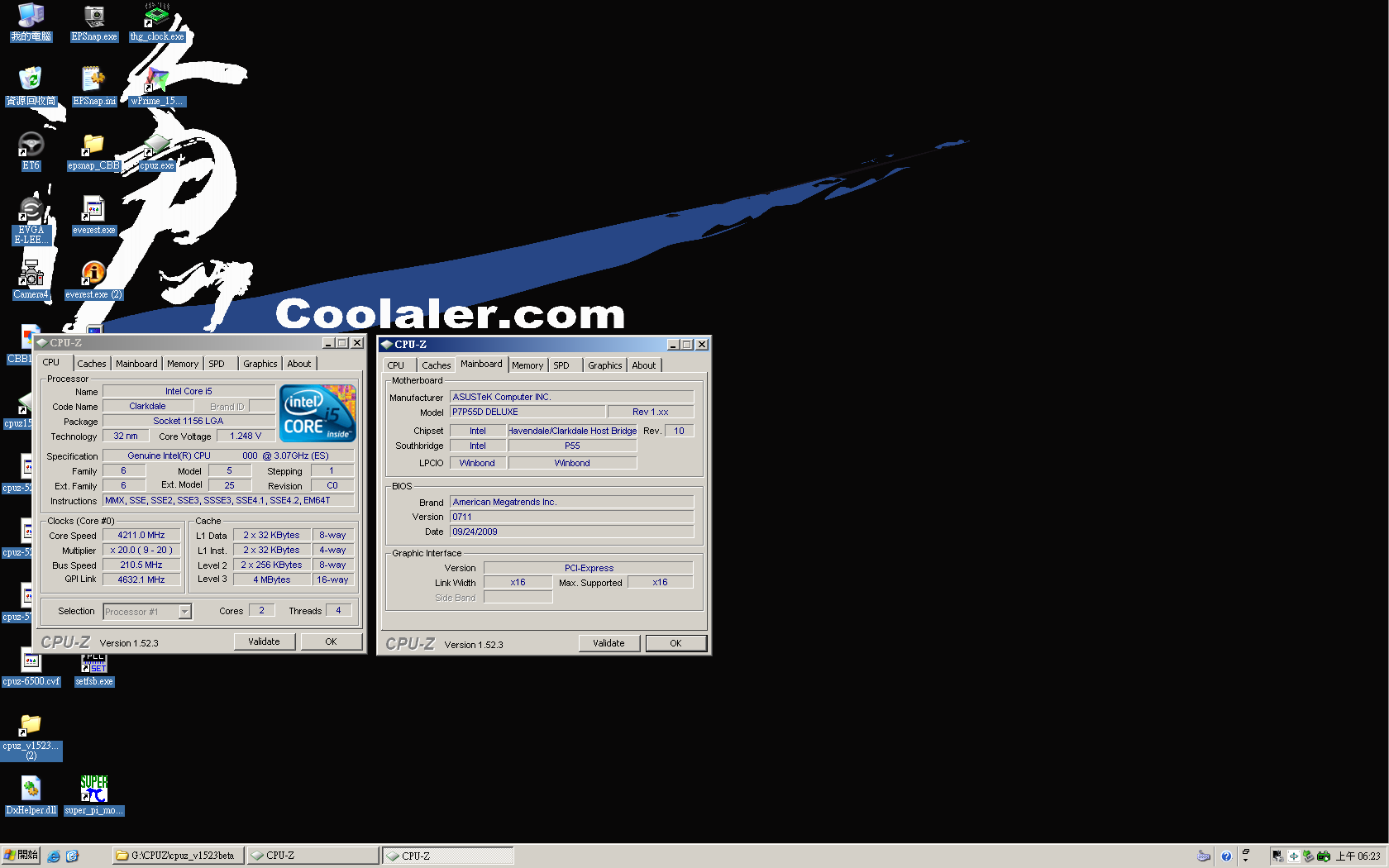Open Mainboard tab in left CPU-Z window

[x=136, y=364]
